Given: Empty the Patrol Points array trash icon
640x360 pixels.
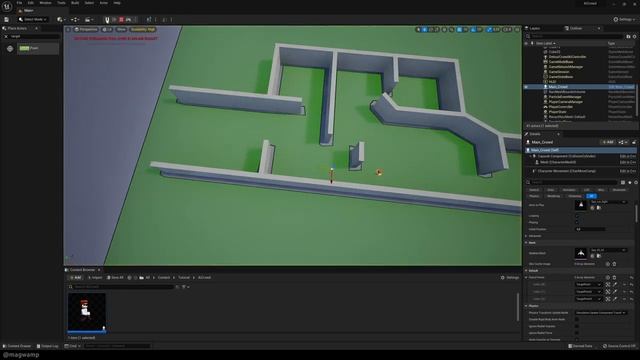Looking at the screenshot, I should (614, 277).
